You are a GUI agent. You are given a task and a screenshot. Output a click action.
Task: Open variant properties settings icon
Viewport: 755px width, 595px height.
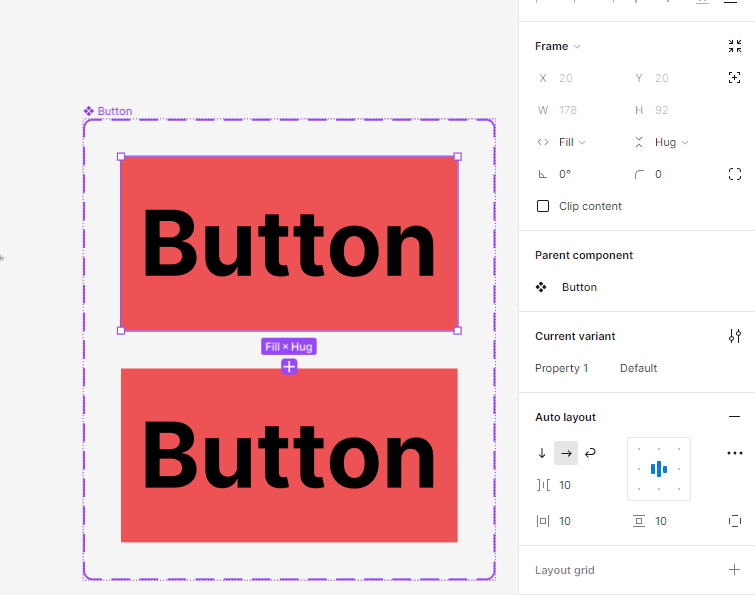click(735, 336)
